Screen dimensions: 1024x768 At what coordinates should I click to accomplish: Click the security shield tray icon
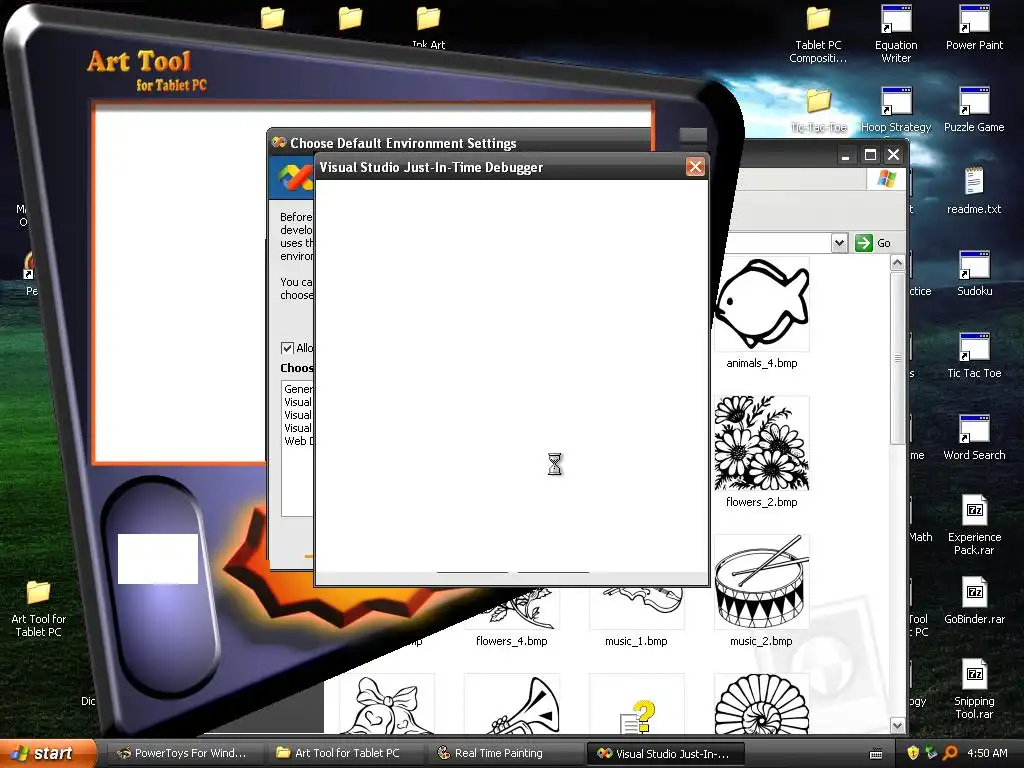pyautogui.click(x=912, y=753)
